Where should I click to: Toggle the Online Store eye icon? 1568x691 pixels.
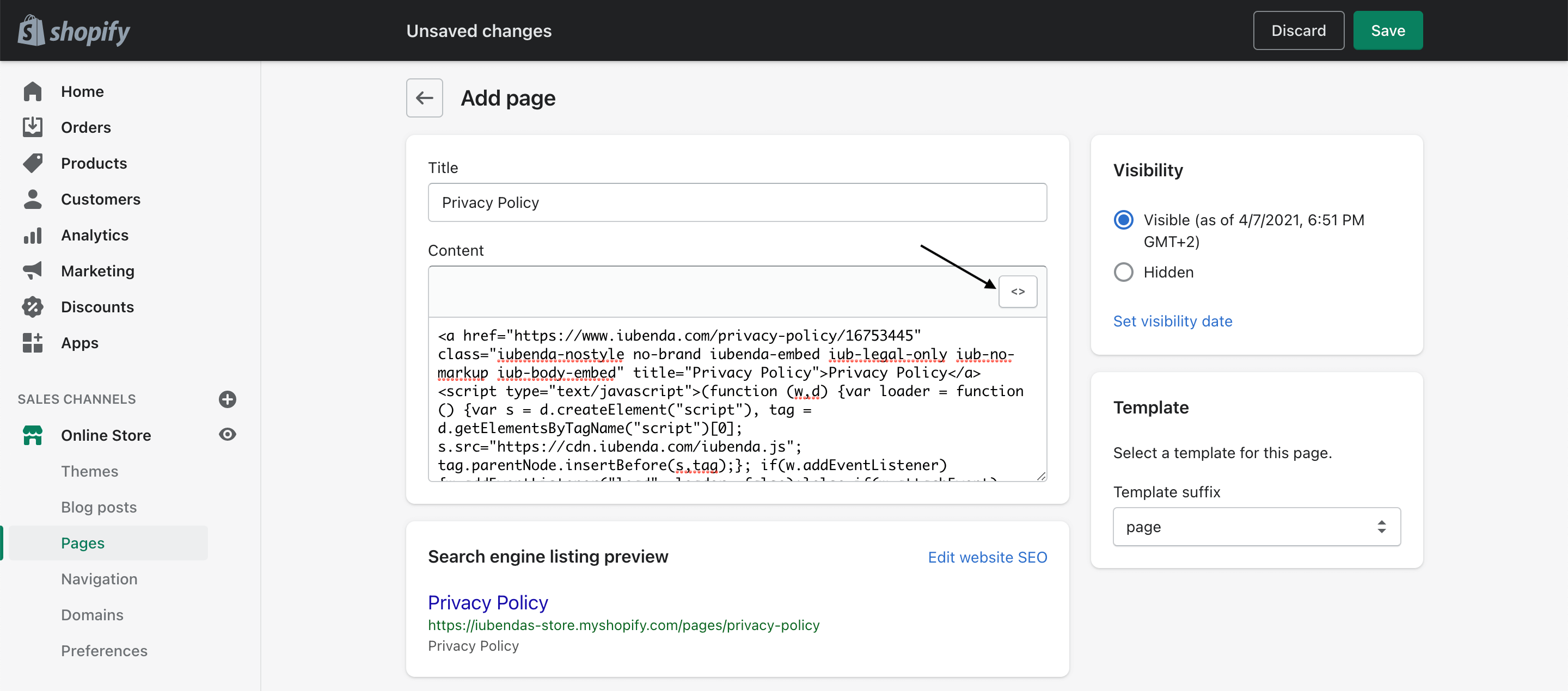[x=227, y=434]
